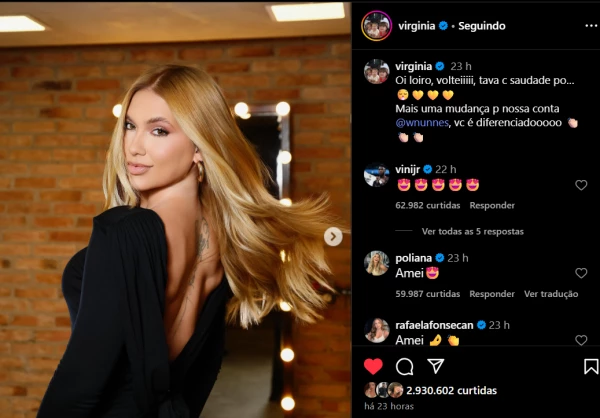Open vinijr's profile avatar

[377, 175]
